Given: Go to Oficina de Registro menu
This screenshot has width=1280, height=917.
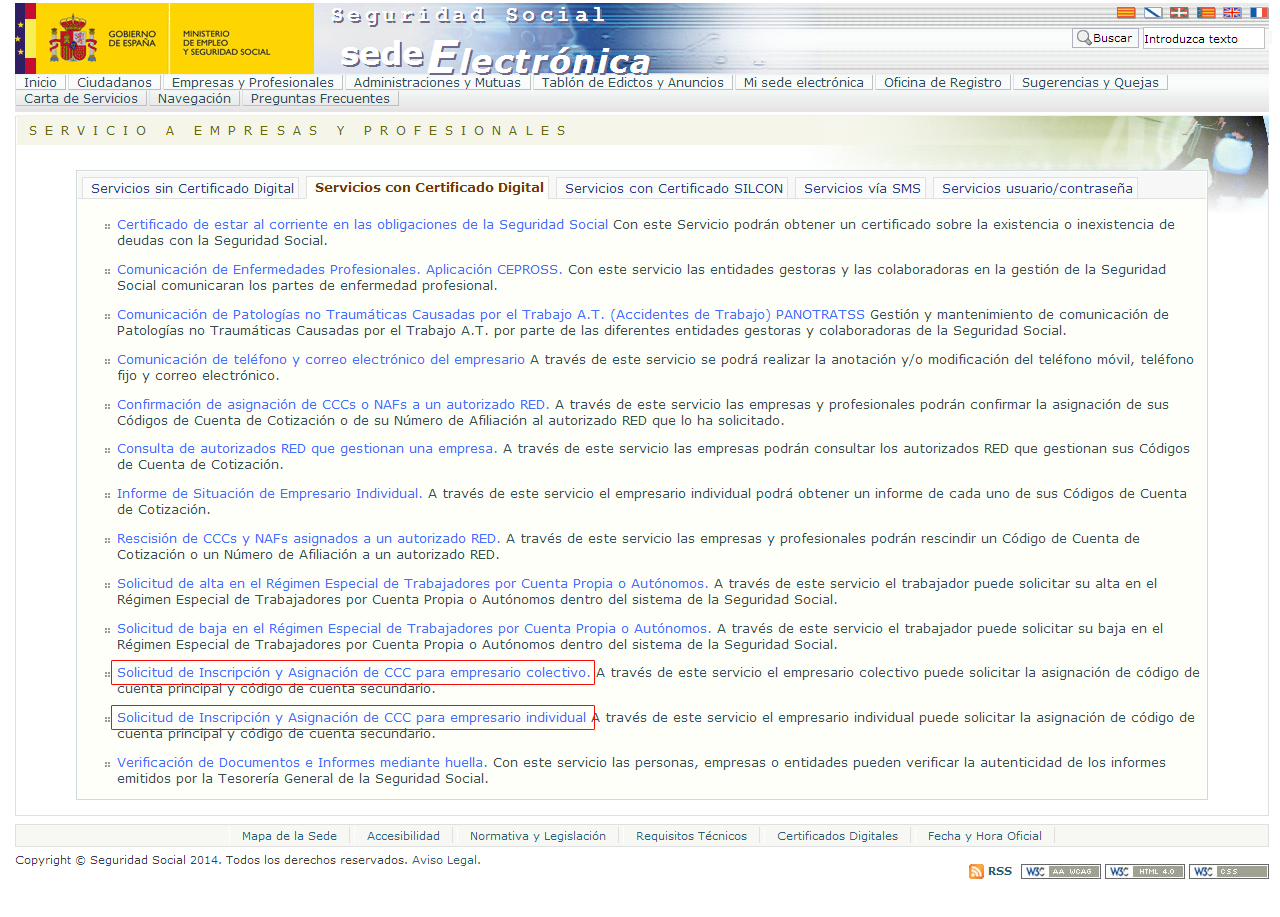Looking at the screenshot, I should coord(942,83).
